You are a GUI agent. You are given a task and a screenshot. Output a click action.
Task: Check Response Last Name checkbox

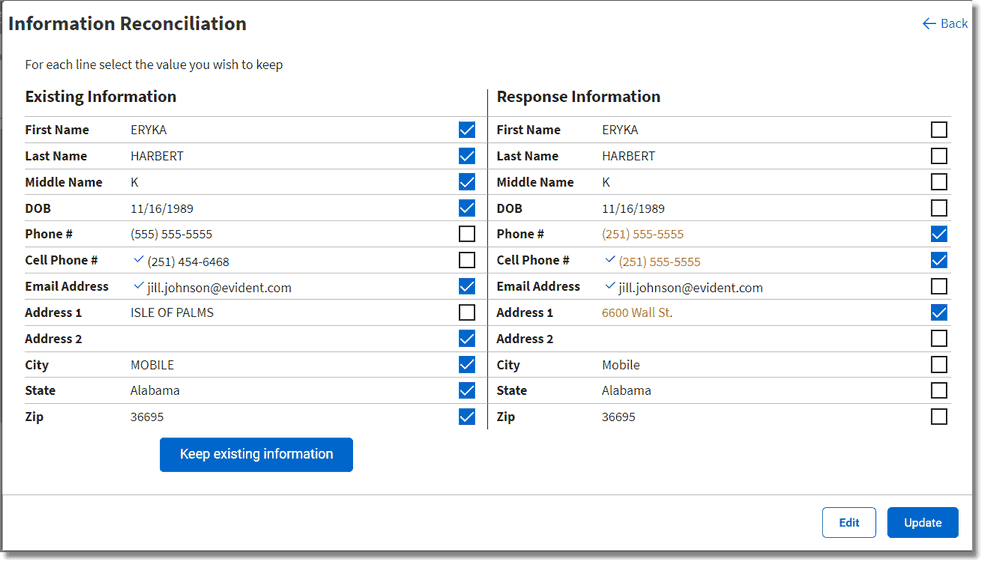939,156
